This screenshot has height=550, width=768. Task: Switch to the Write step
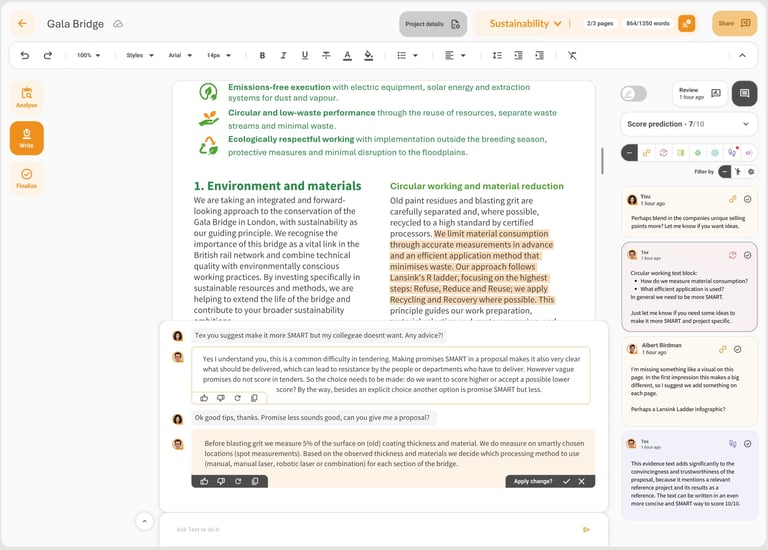coord(26,138)
